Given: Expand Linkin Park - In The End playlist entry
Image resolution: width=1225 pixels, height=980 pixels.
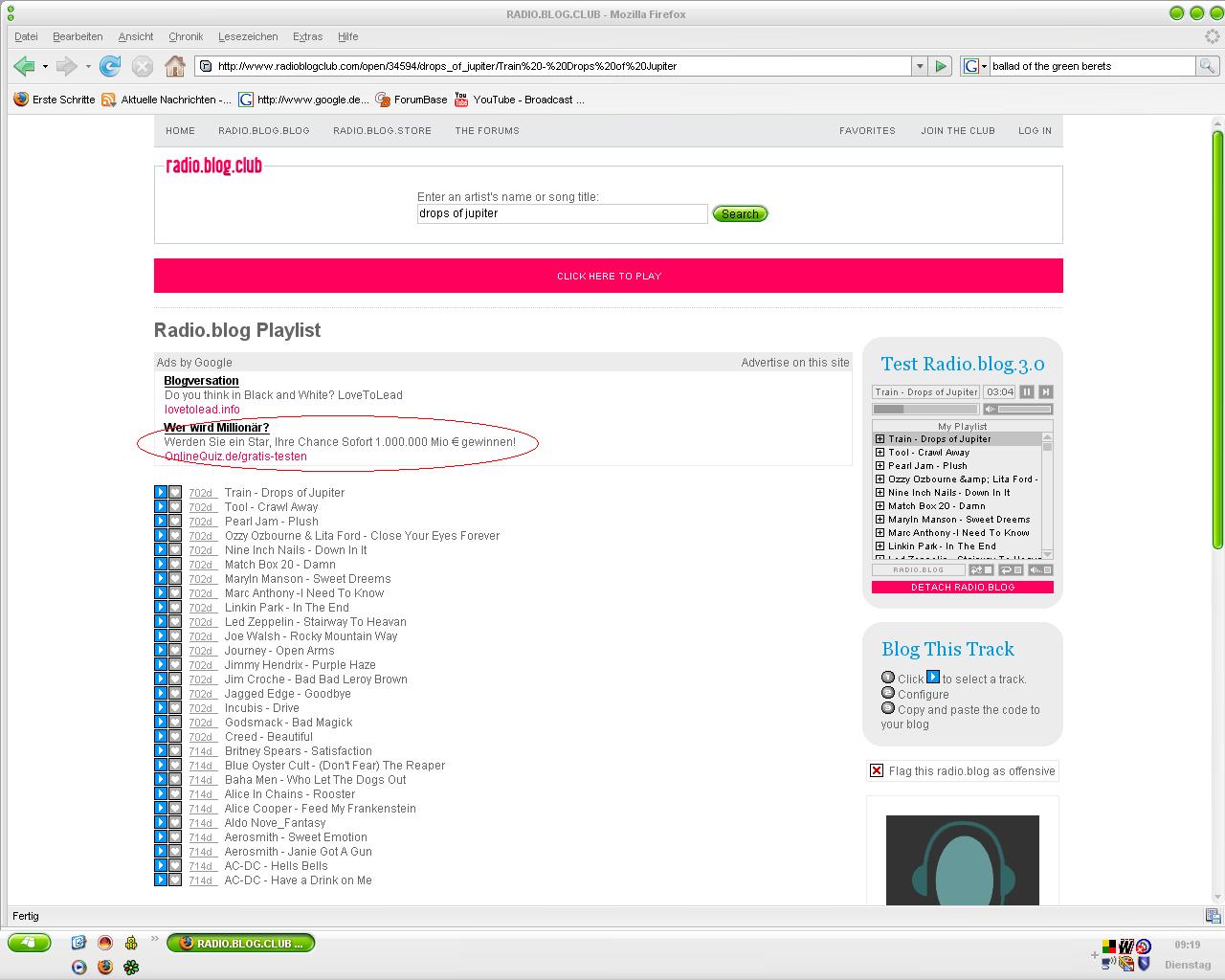Looking at the screenshot, I should point(880,546).
